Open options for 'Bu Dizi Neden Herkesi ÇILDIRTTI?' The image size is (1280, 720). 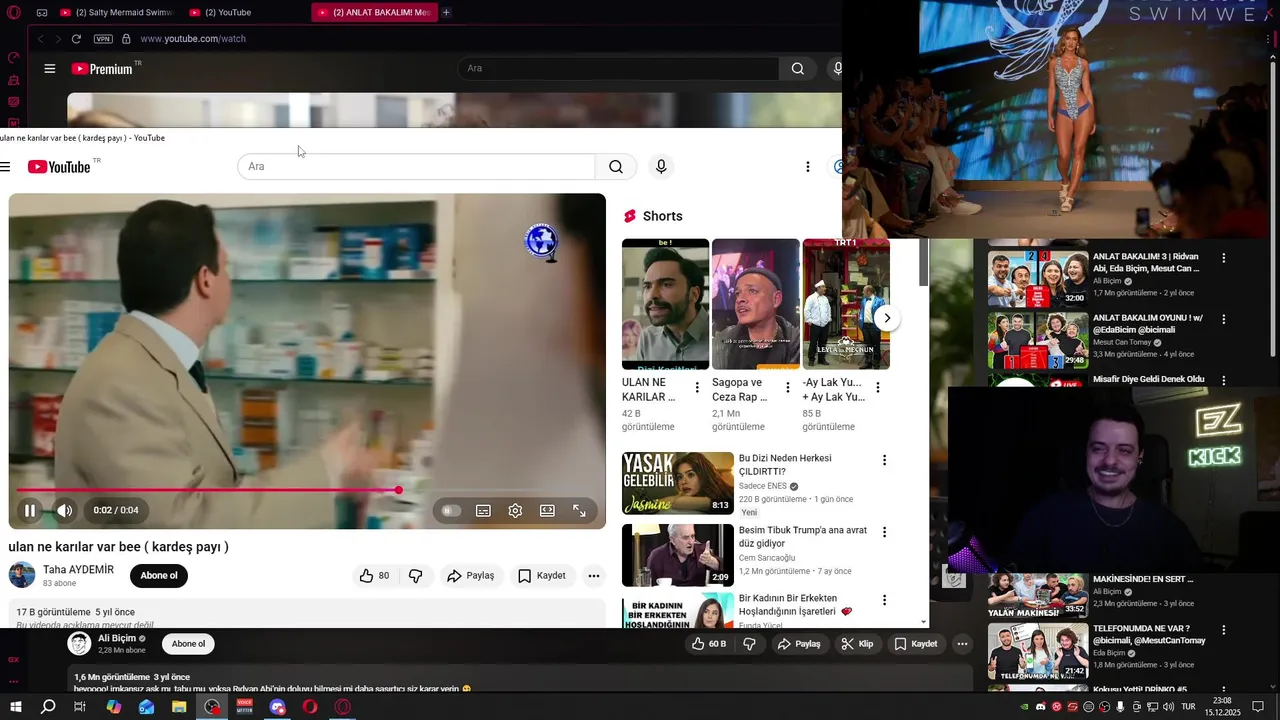tap(884, 460)
